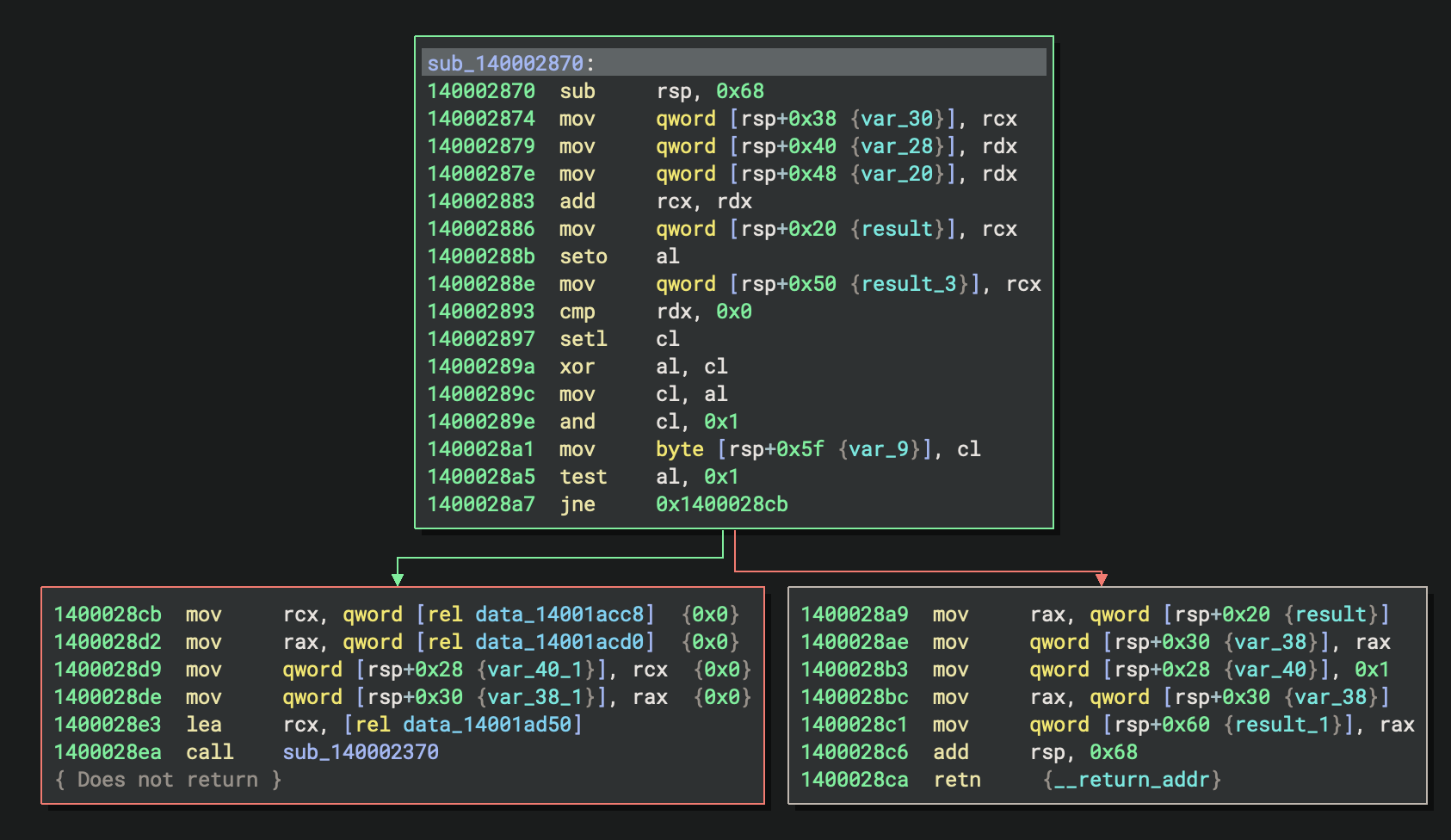Follow the sub_140002370 call target
The image size is (1451, 840).
coord(361,752)
